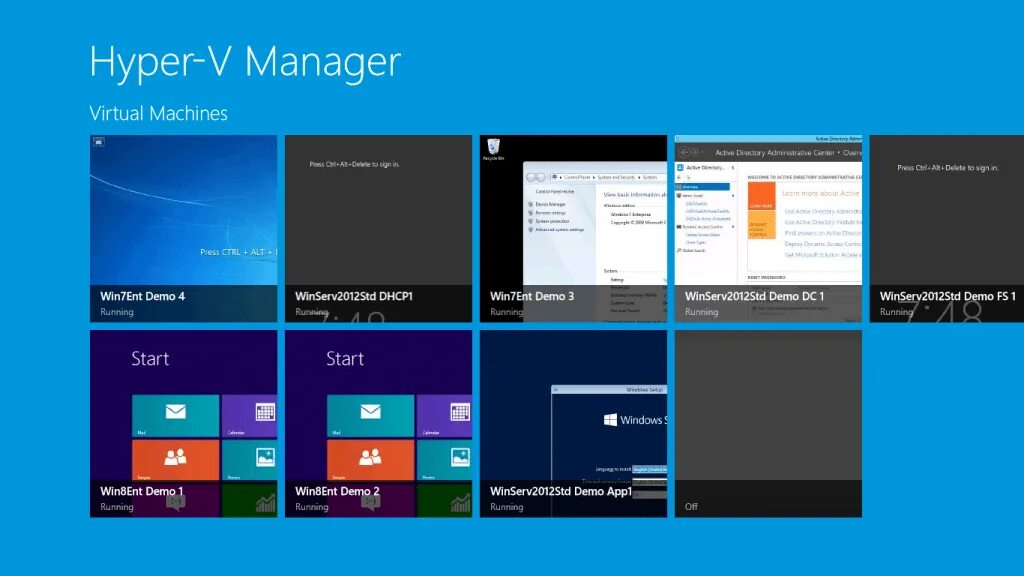Click the Hyper-V Manager title
This screenshot has height=576, width=1024.
(x=245, y=63)
